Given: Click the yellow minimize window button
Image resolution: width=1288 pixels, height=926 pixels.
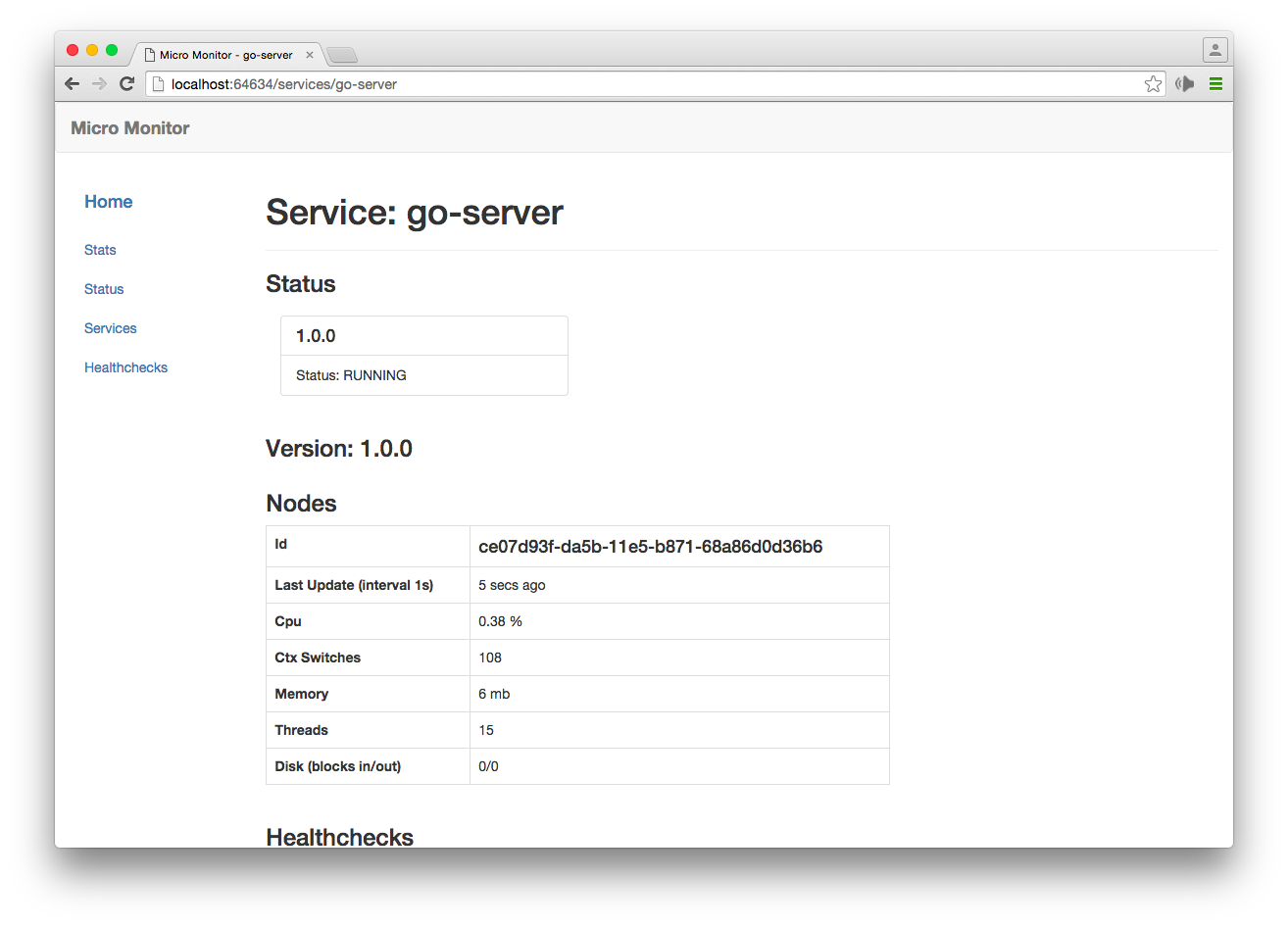Looking at the screenshot, I should pyautogui.click(x=92, y=50).
